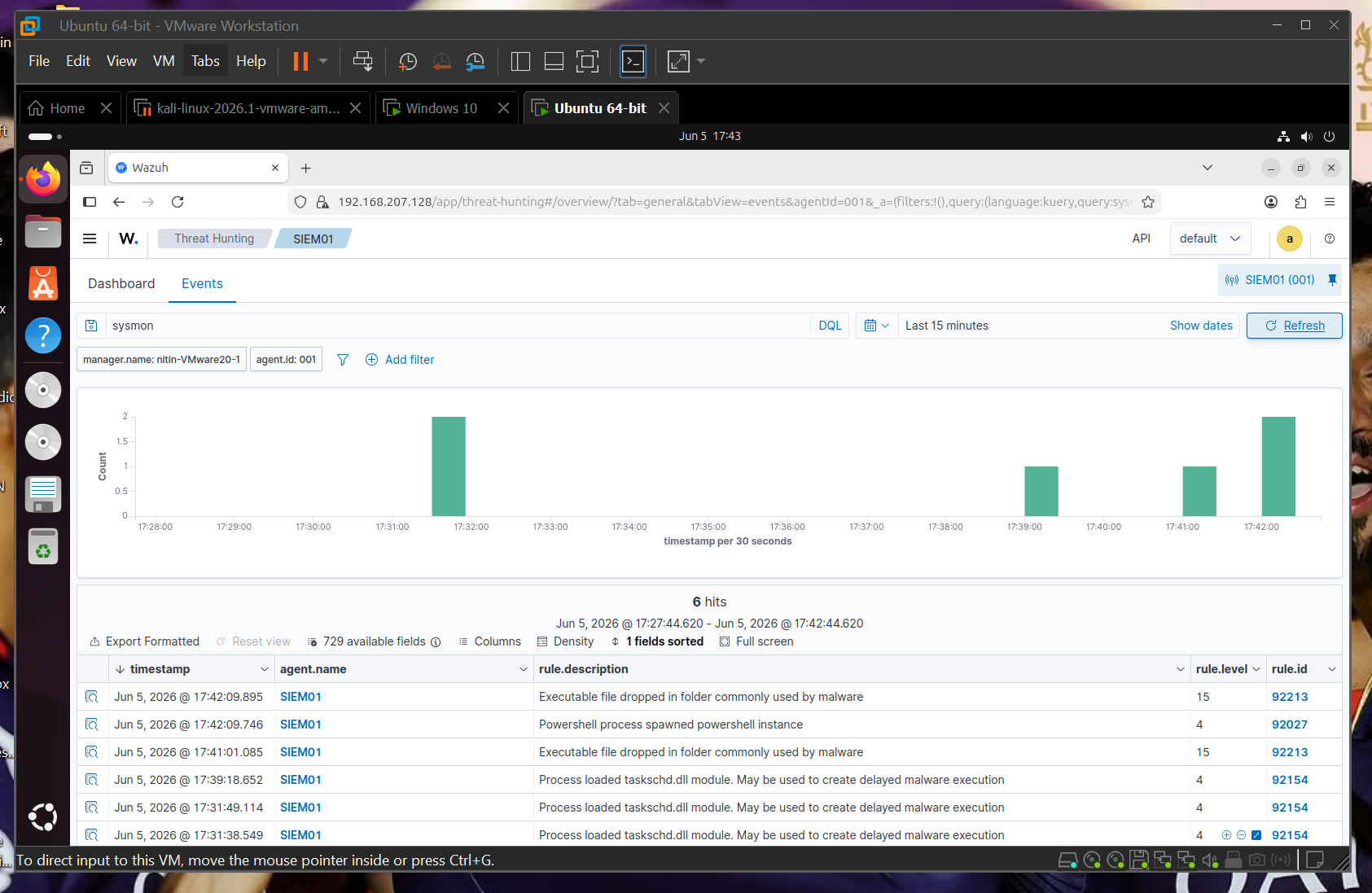Take a VM snapshot via clock icon
The height and width of the screenshot is (893, 1372).
(x=408, y=62)
